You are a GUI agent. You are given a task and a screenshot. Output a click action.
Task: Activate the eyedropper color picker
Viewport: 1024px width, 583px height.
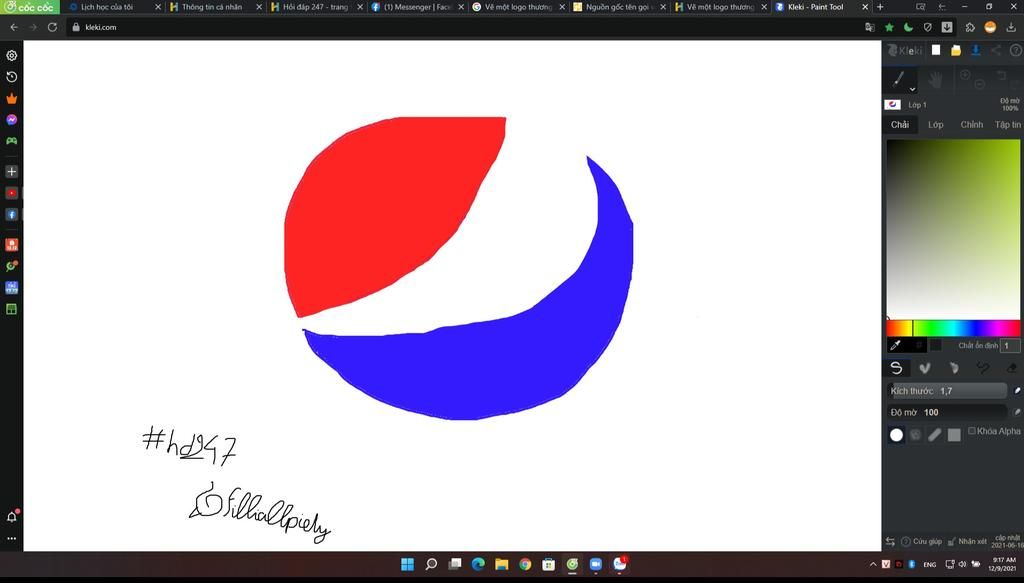tap(896, 345)
